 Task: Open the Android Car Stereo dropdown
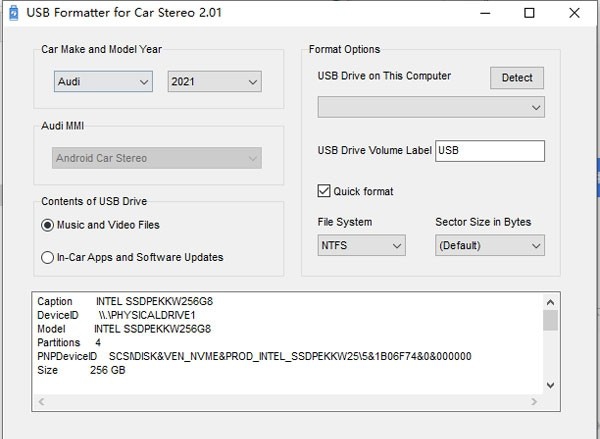(x=157, y=158)
